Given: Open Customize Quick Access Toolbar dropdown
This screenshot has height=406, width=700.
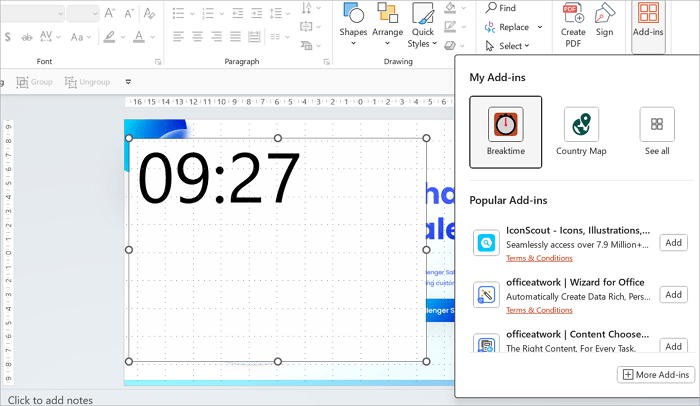Looking at the screenshot, I should coord(128,82).
